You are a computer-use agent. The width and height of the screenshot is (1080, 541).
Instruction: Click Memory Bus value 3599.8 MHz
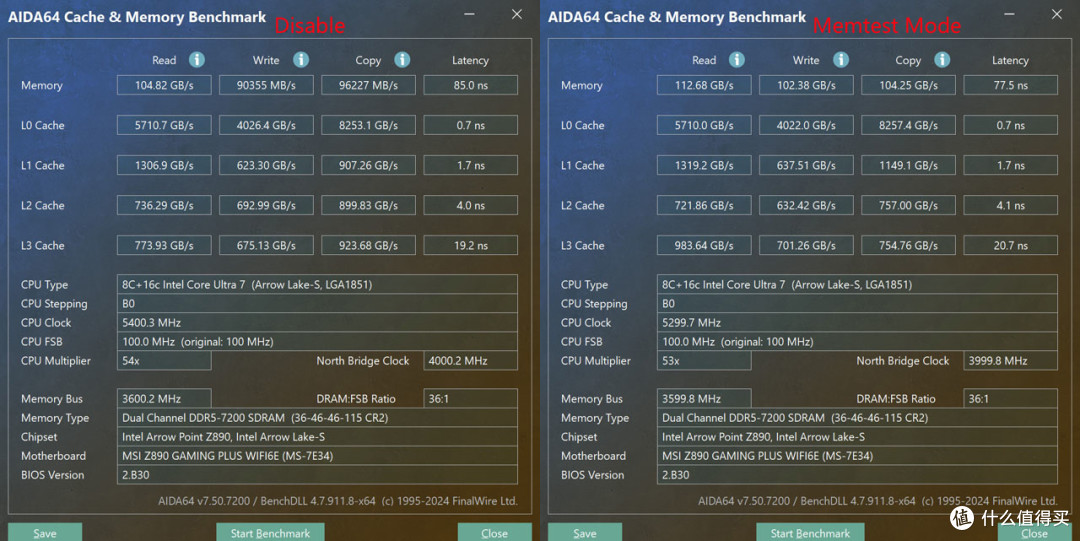click(x=704, y=398)
